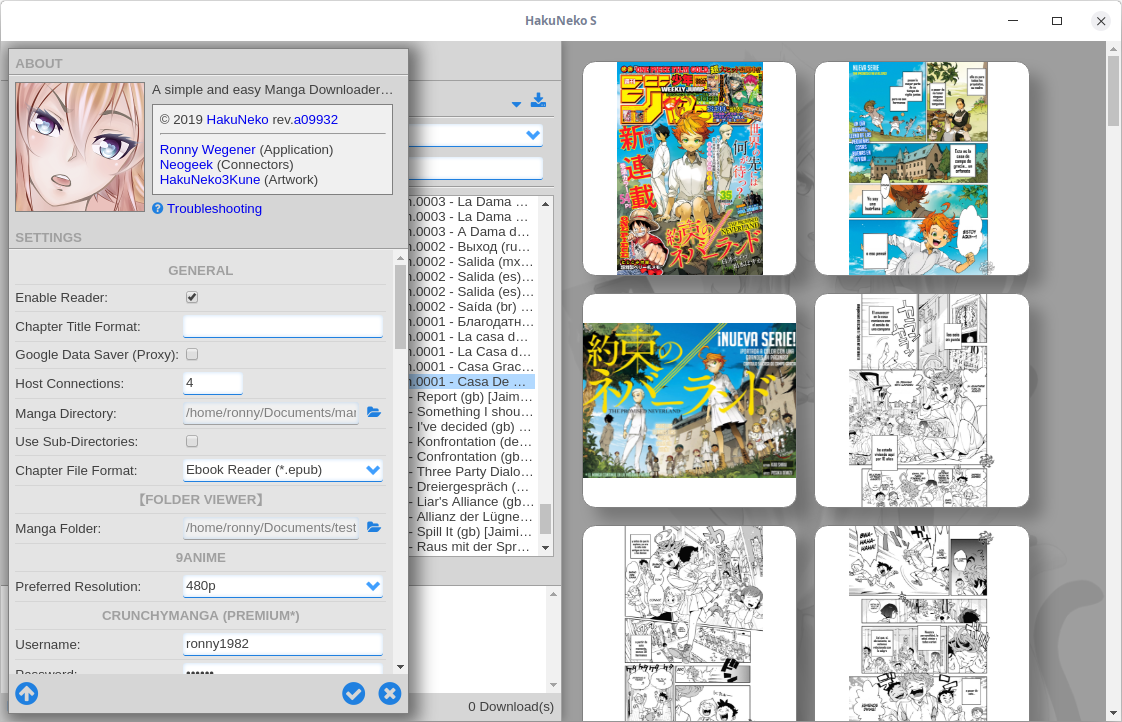
Task: Enable Google Data Saver (Proxy) checkbox
Action: [192, 354]
